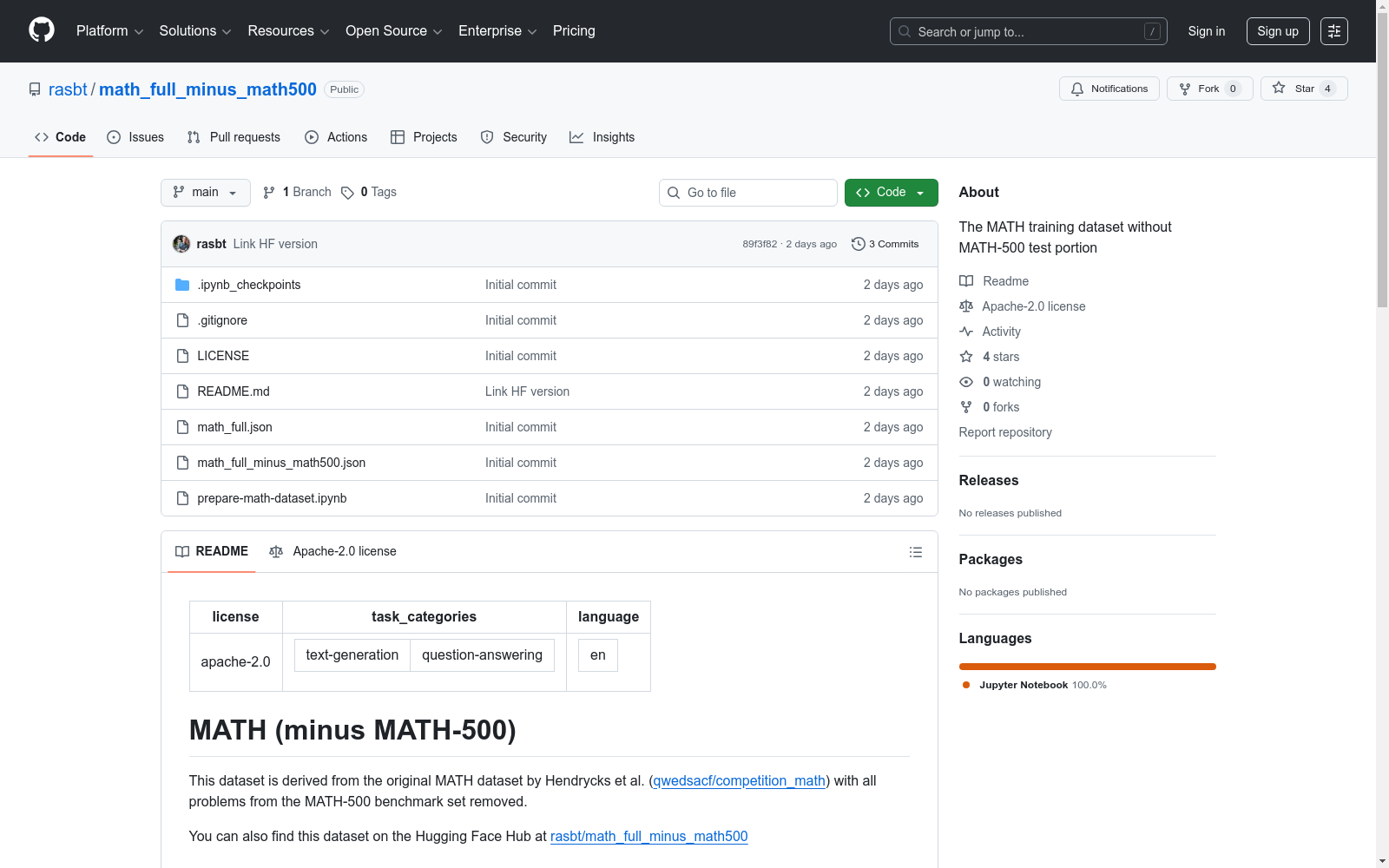Screen dimensions: 1389x868
Task: Focus the Go to file field
Action: [x=748, y=193]
